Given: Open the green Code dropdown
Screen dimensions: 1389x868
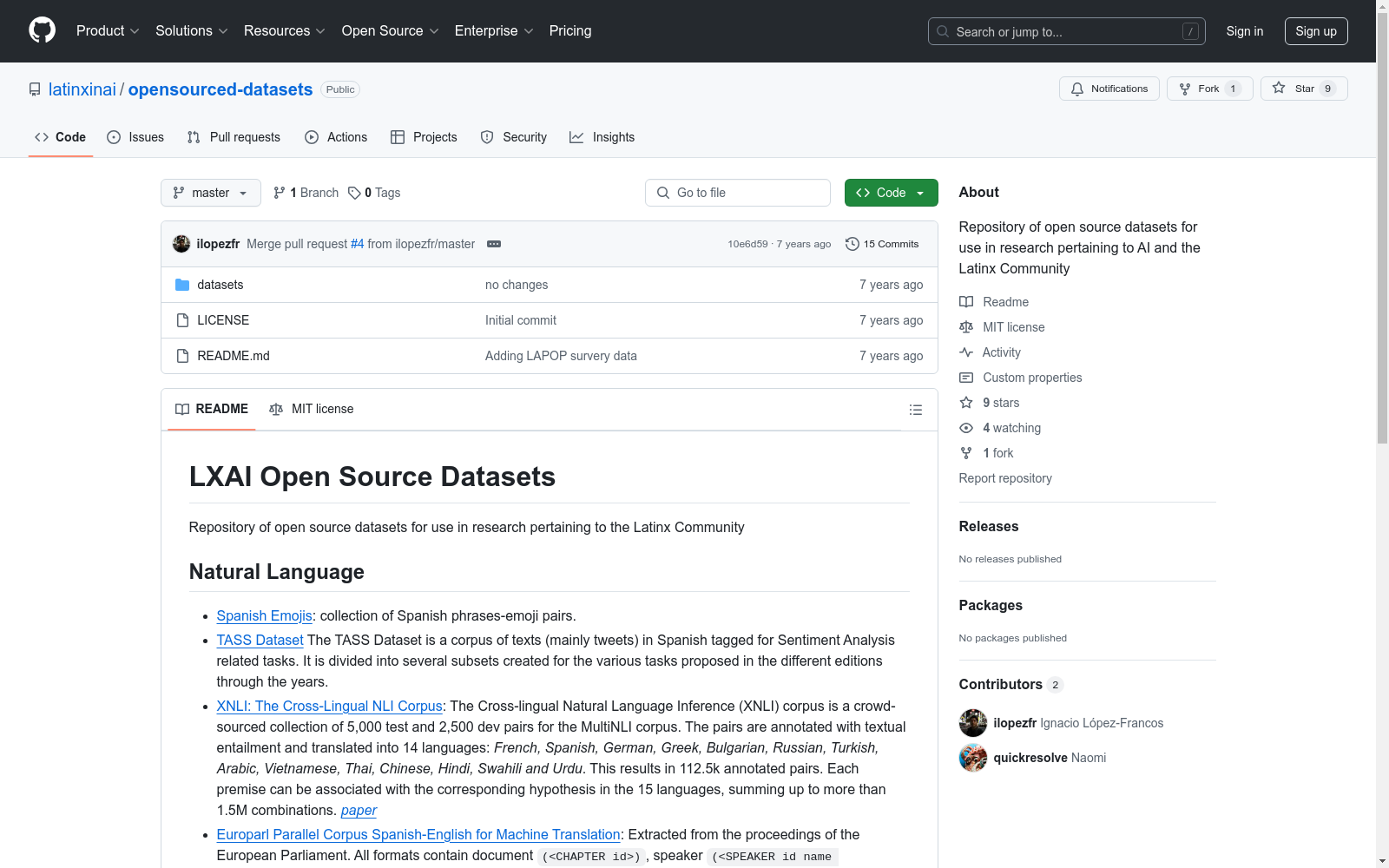Looking at the screenshot, I should [892, 193].
